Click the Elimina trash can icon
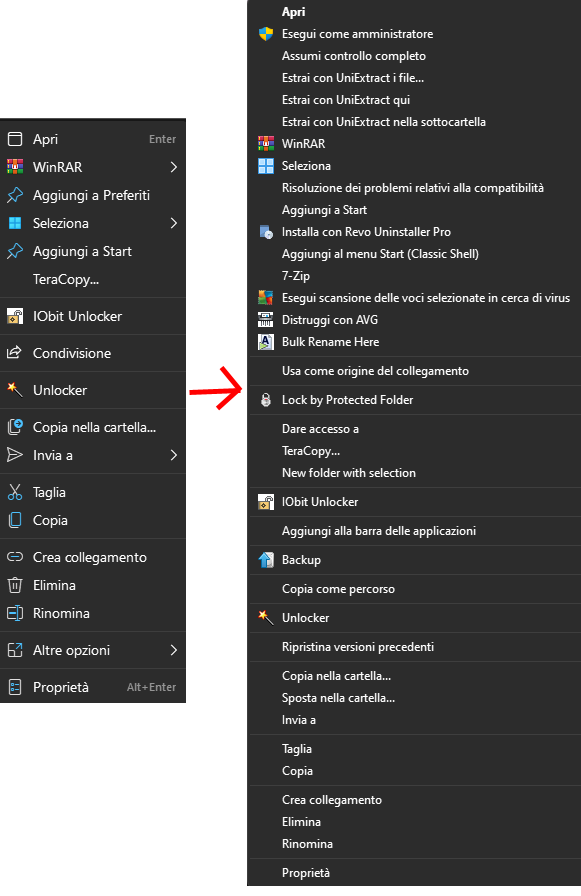 pos(15,585)
